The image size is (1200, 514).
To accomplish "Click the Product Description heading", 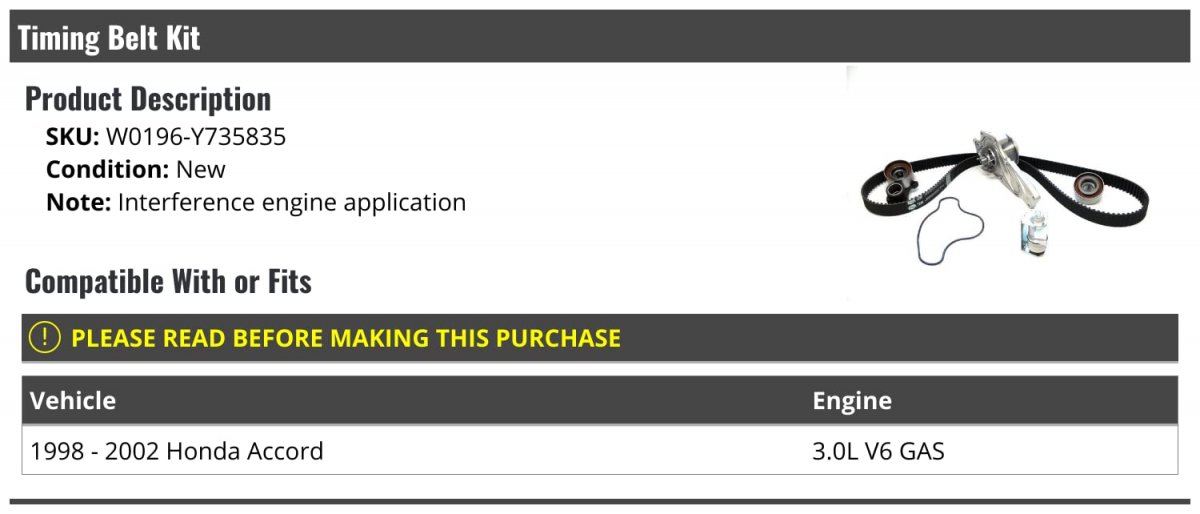I will click(x=148, y=99).
